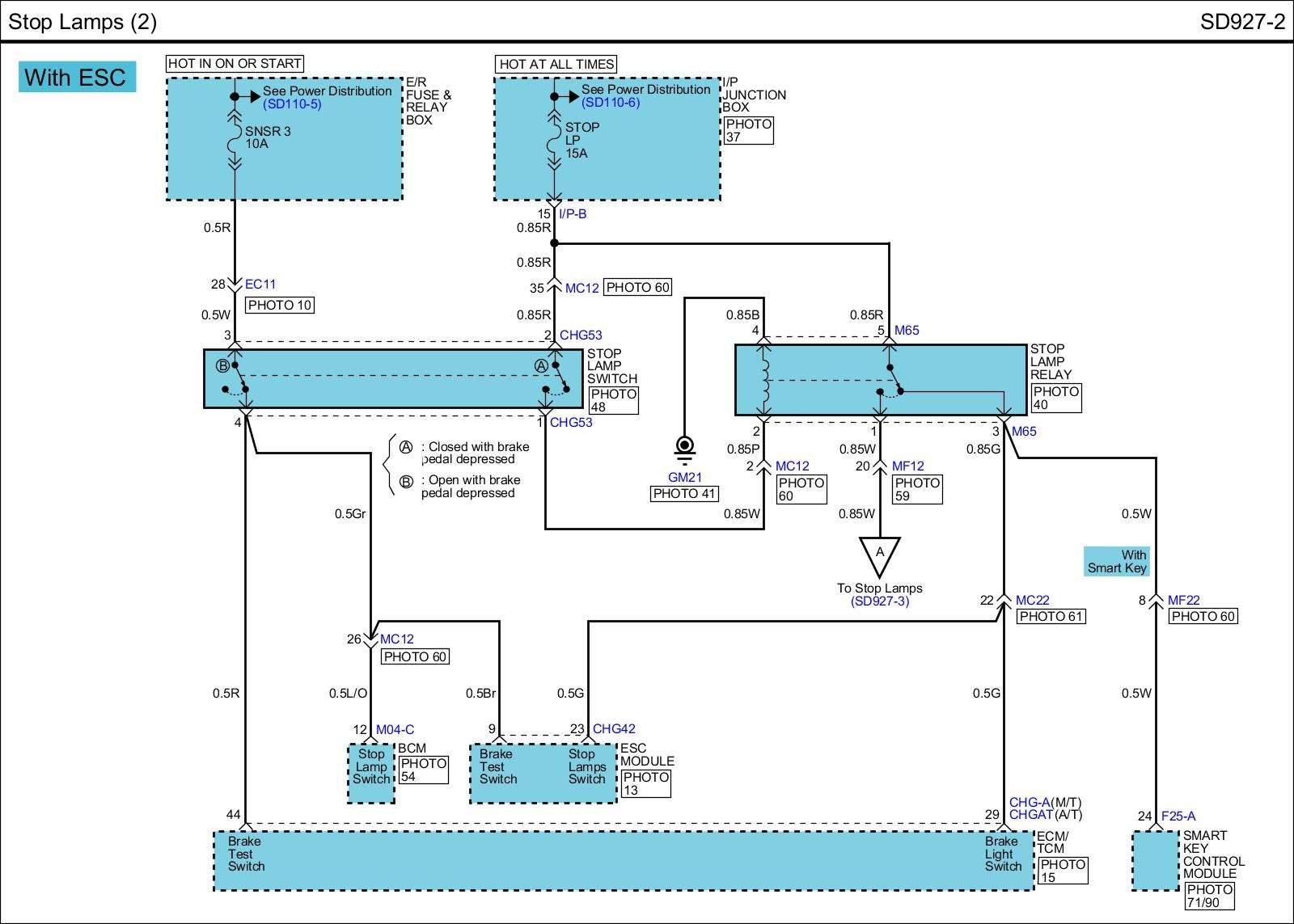Image resolution: width=1294 pixels, height=924 pixels.
Task: Click the circled A legend symbol
Action: point(406,447)
